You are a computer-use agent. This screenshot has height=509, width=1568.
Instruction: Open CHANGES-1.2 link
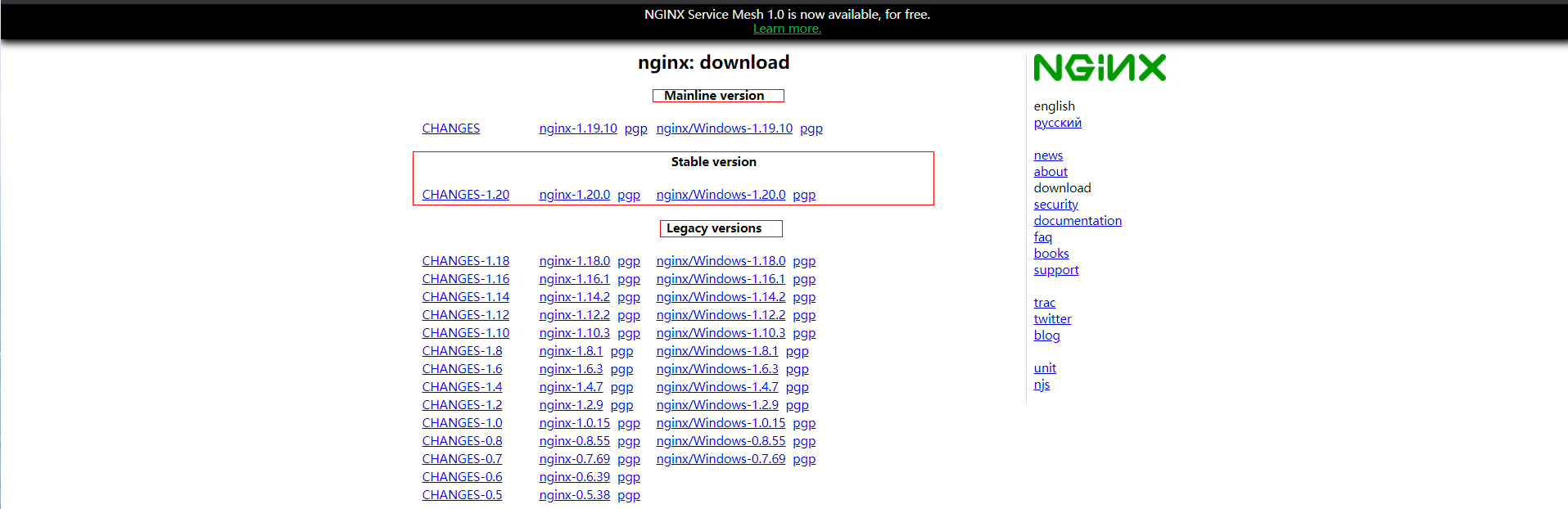pos(463,405)
